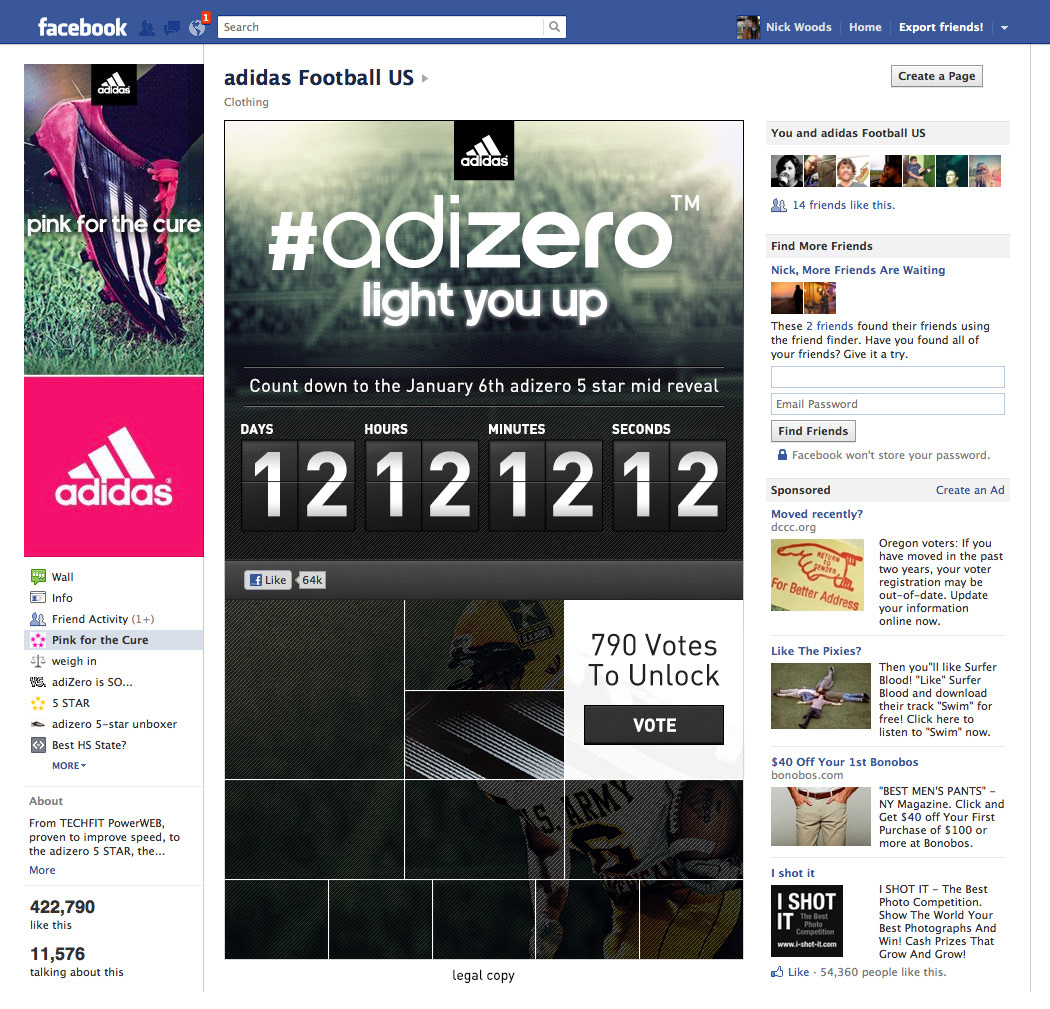
Task: Open notifications globe icon with badge
Action: click(198, 26)
